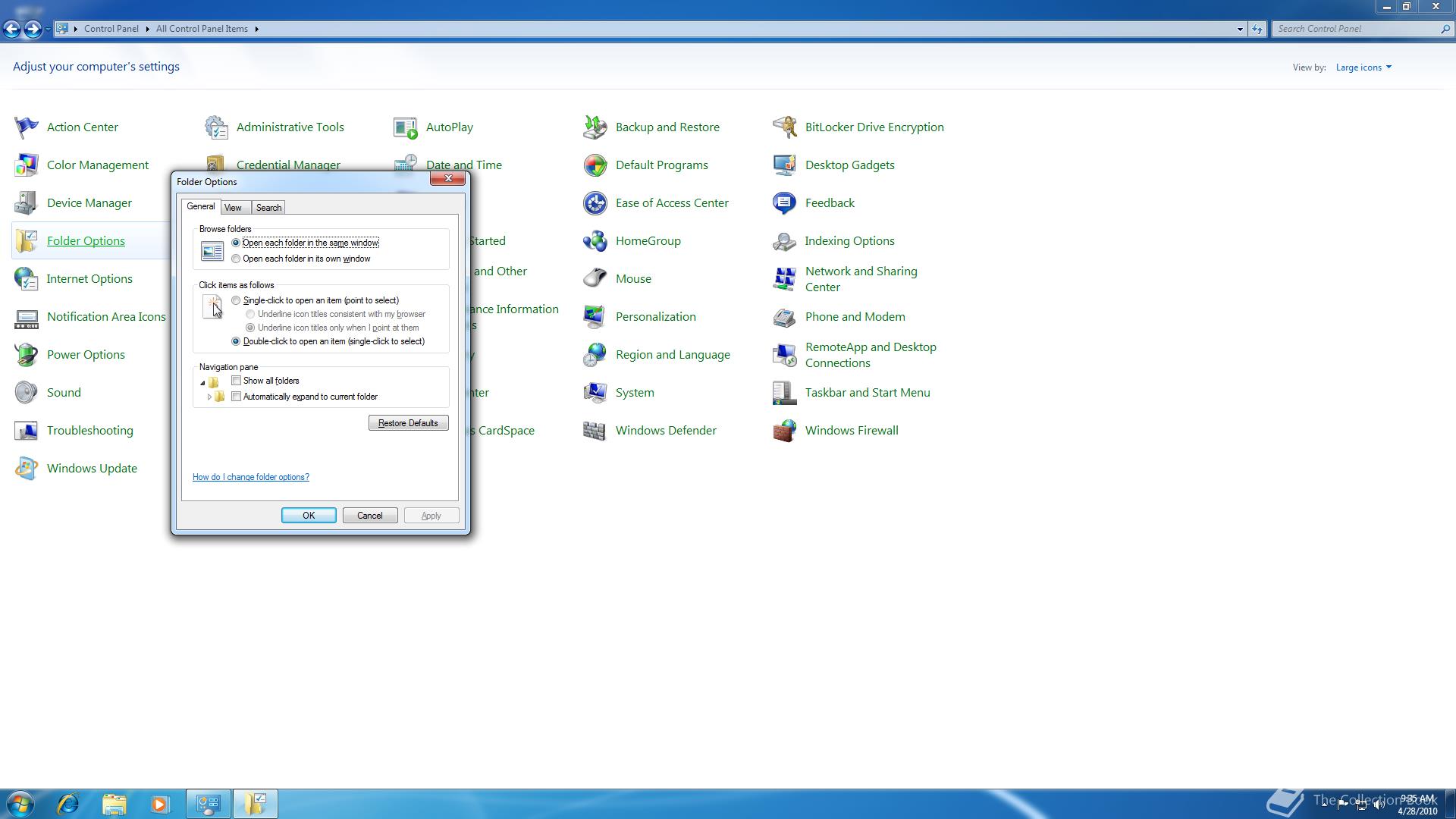Click Control Panel in the breadcrumb path
1456x819 pixels.
[x=111, y=29]
